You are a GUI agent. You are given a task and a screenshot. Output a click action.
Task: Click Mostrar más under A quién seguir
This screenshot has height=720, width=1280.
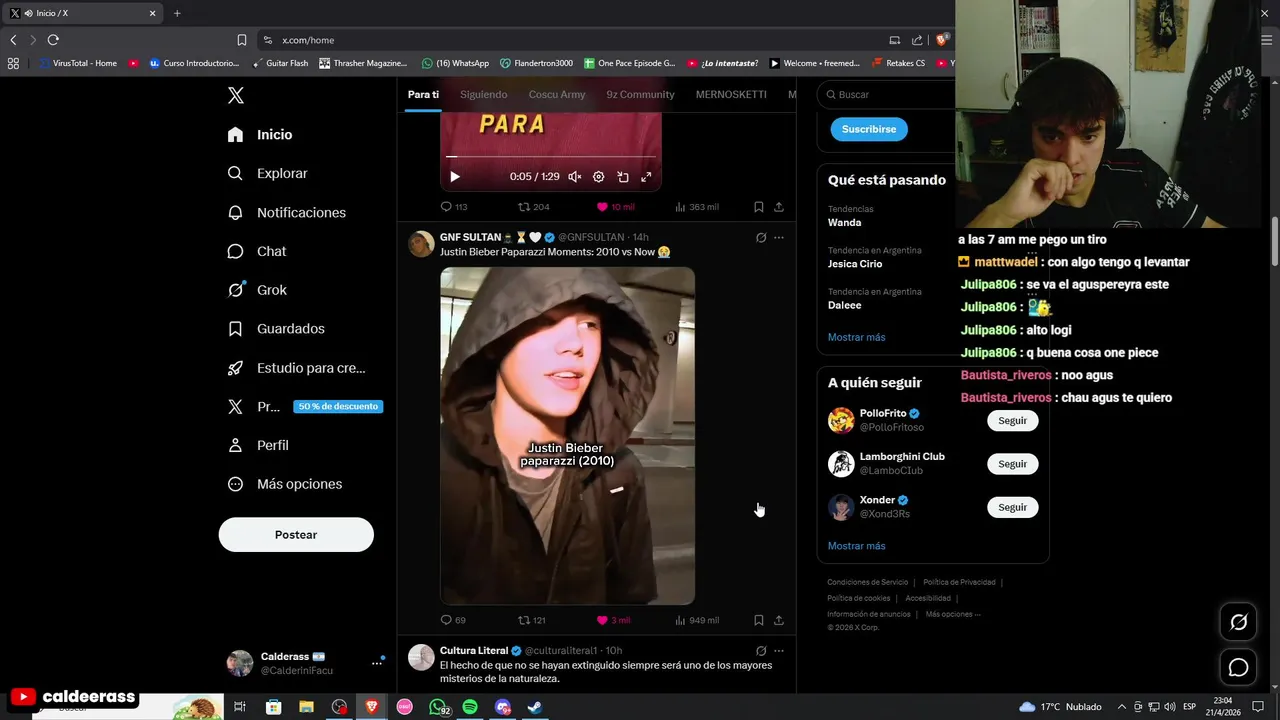coord(856,547)
